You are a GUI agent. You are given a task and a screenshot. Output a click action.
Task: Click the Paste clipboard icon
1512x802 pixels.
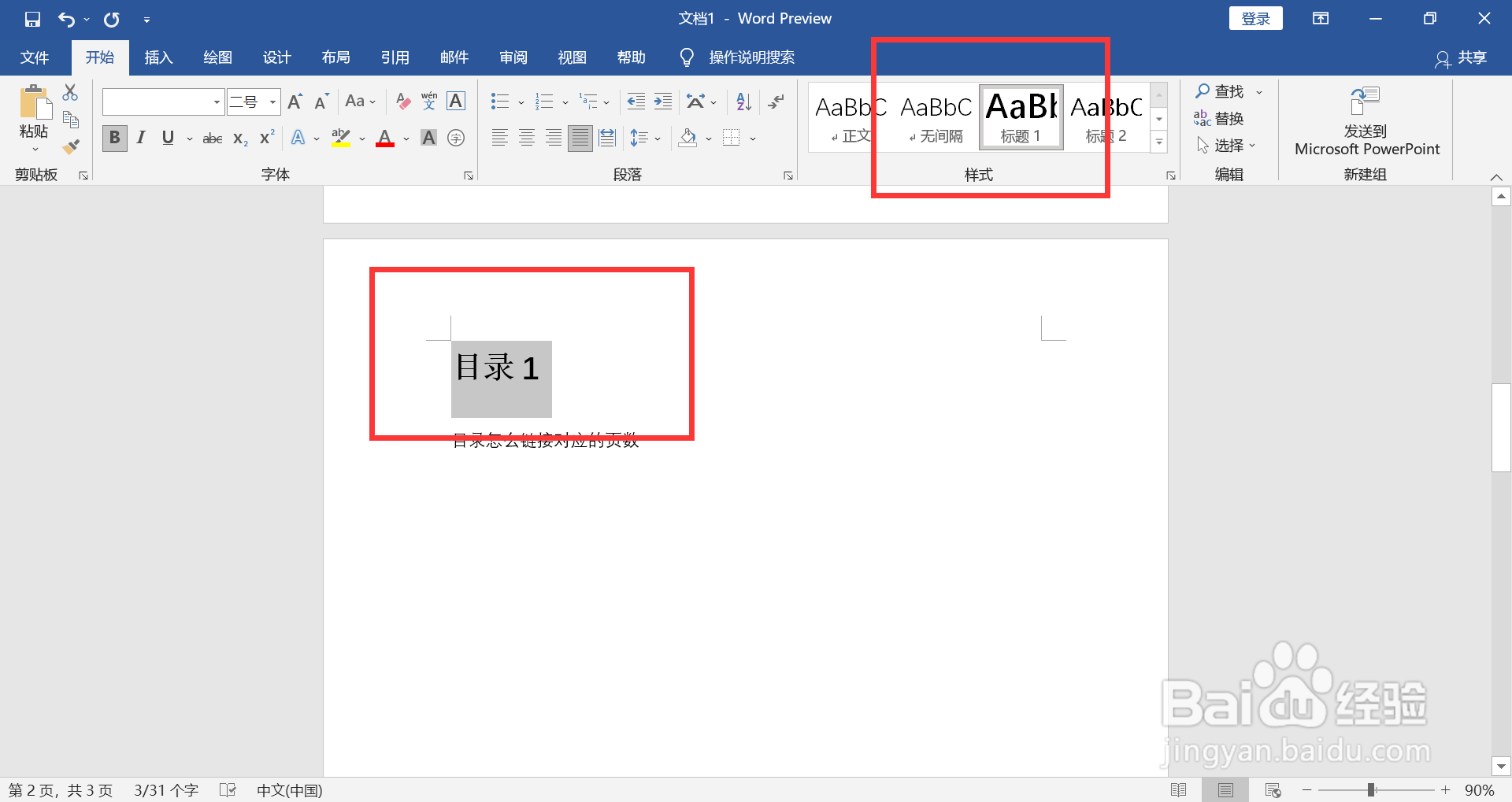(35, 102)
